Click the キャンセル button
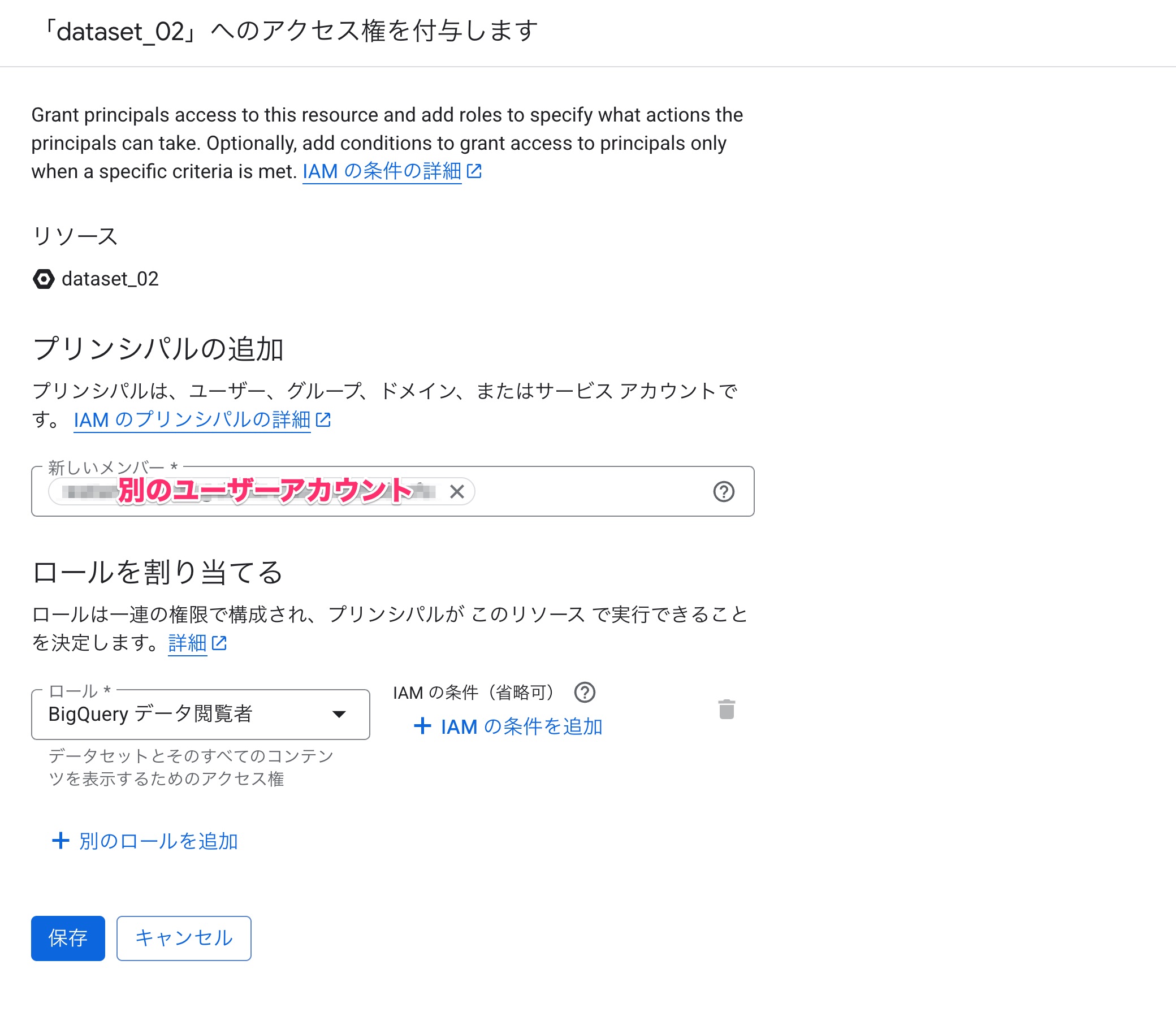 tap(183, 938)
